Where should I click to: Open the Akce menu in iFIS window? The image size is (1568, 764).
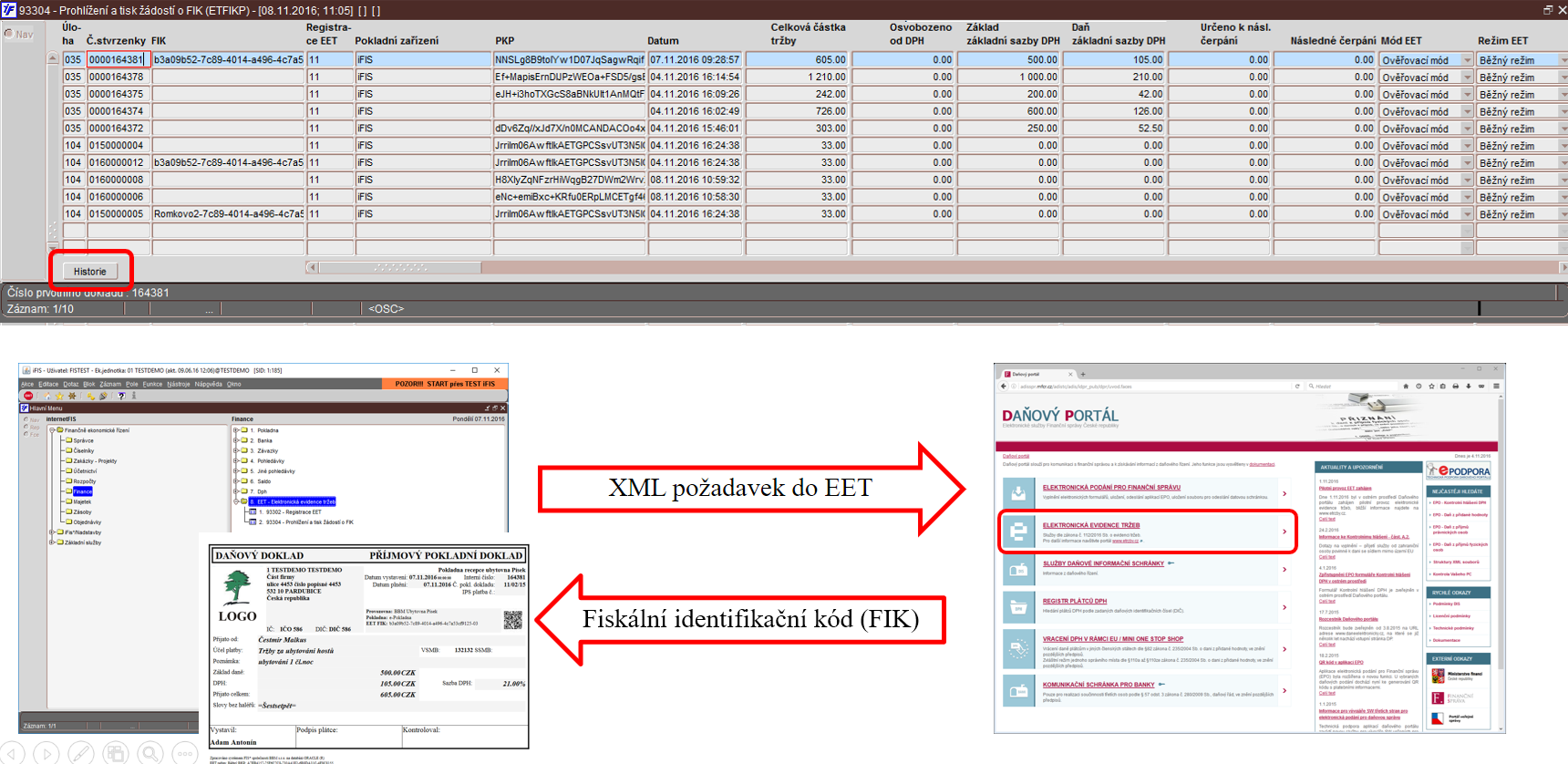[27, 384]
